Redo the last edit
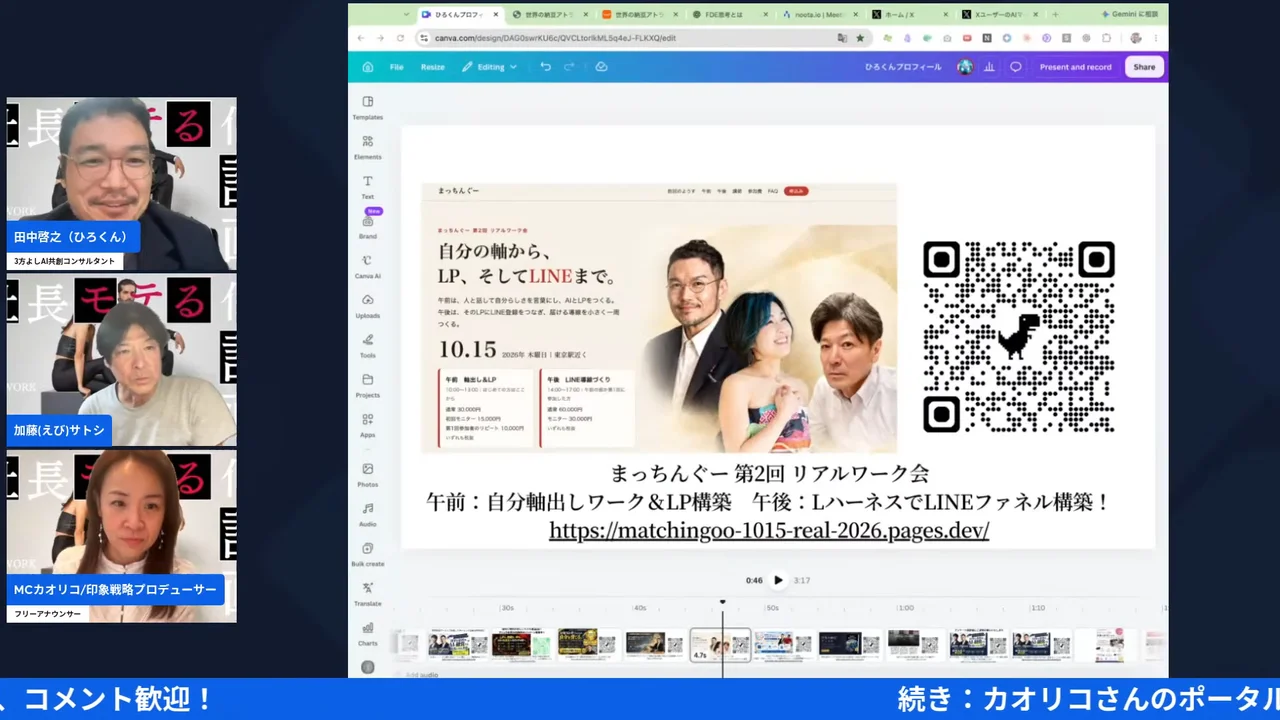Screen dimensions: 1280x720 (569, 67)
